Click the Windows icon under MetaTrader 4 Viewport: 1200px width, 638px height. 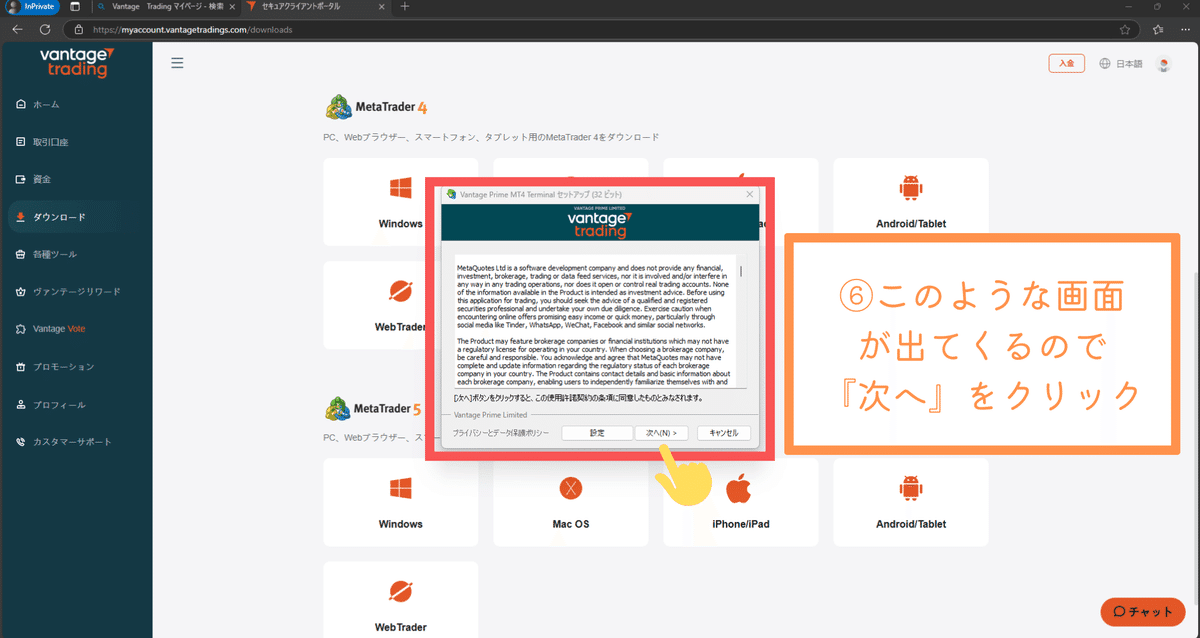coord(401,188)
